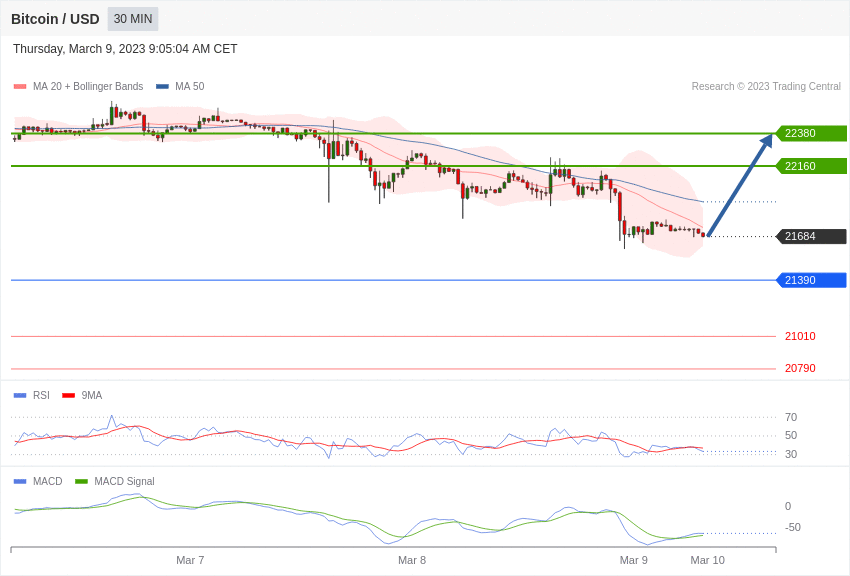This screenshot has width=850, height=576.
Task: Click the RSI axis value 70
Action: coord(791,417)
